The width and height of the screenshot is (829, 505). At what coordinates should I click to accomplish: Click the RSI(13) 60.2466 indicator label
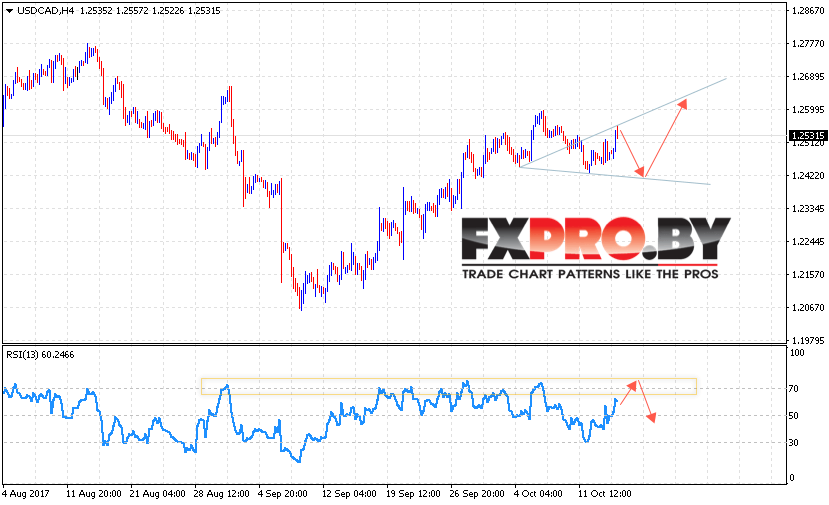point(40,355)
